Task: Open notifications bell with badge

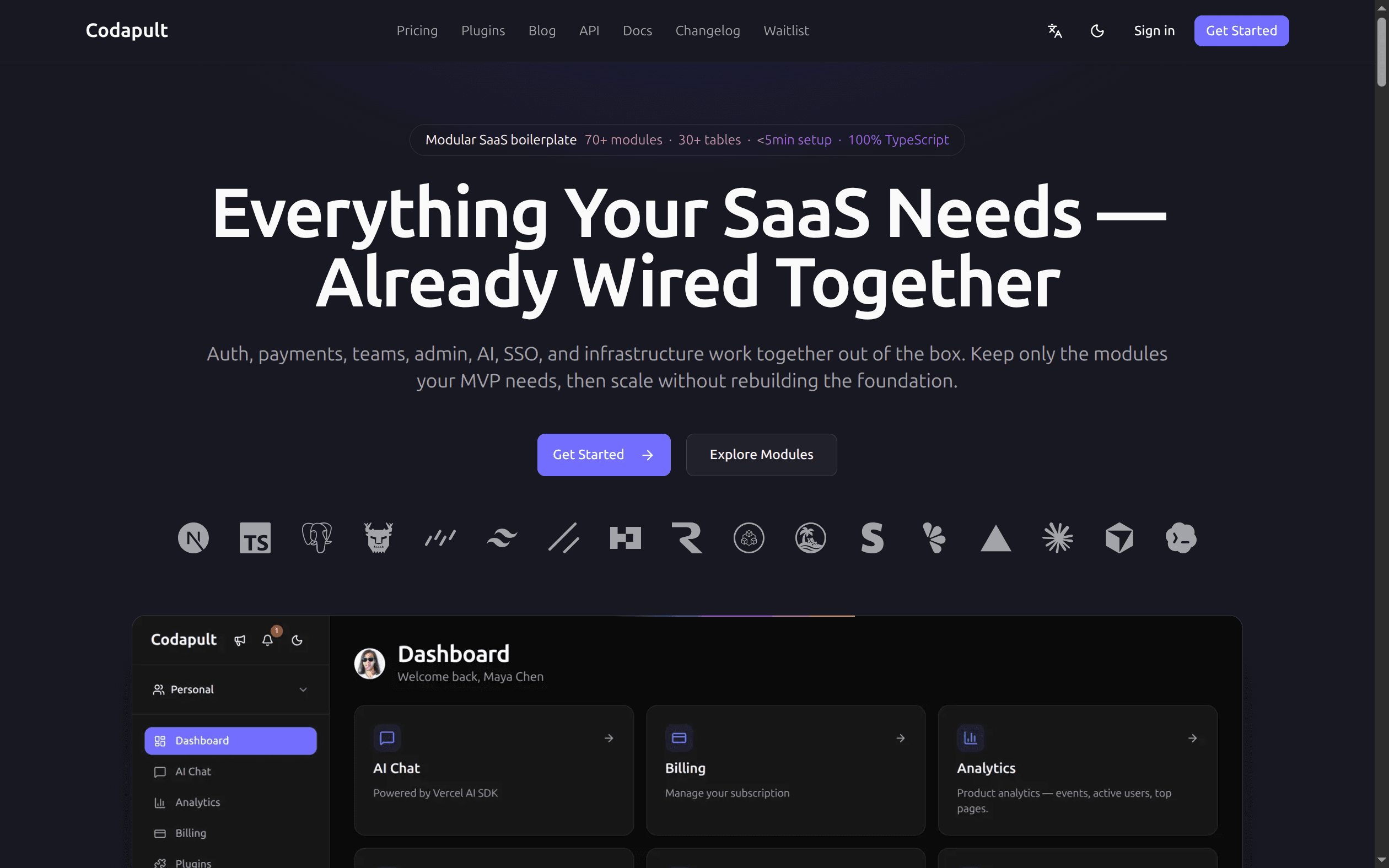Action: pyautogui.click(x=267, y=639)
